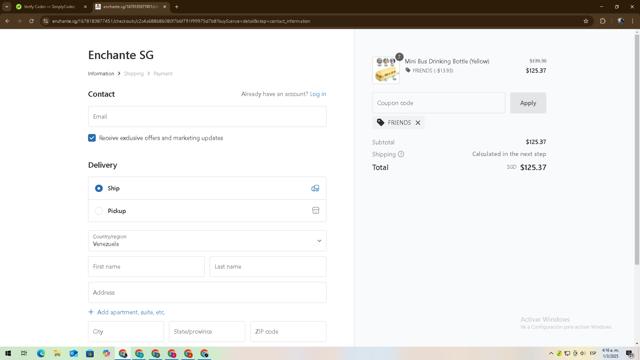Click the Address field
This screenshot has width=640, height=360.
click(x=207, y=293)
